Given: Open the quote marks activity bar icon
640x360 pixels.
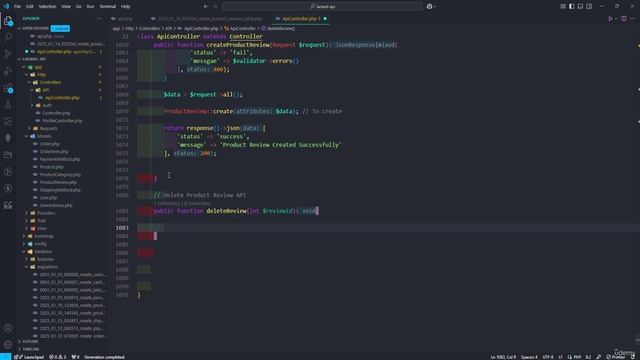Looking at the screenshot, I should point(8,205).
